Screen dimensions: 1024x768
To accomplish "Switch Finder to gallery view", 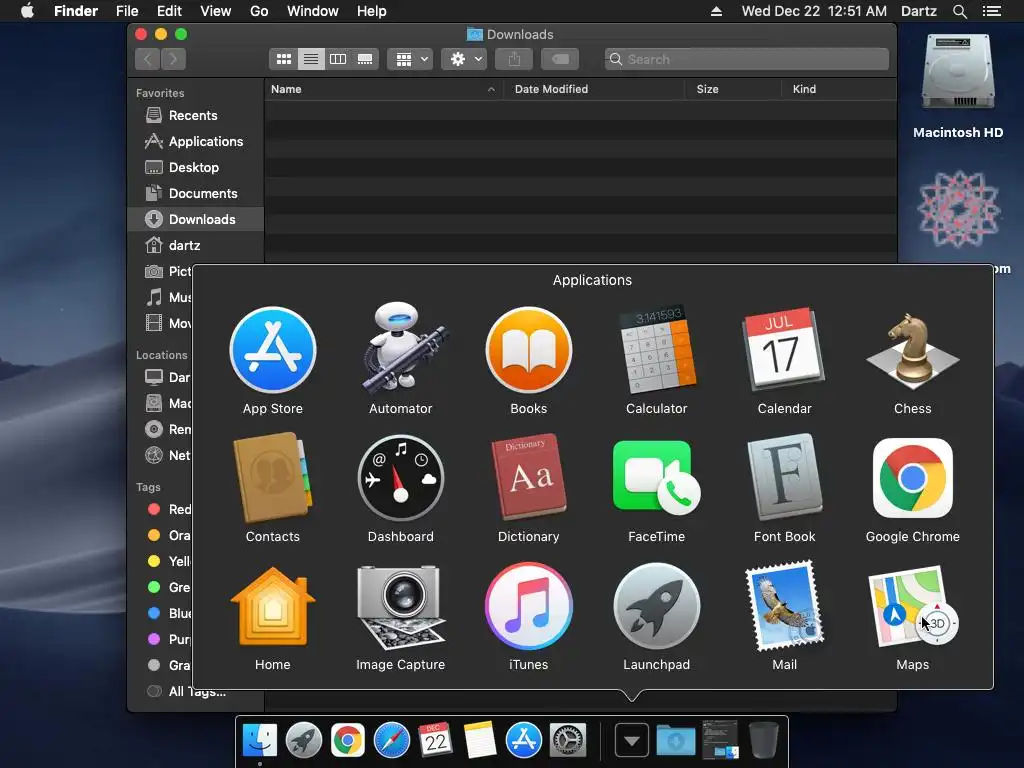I will (x=365, y=59).
